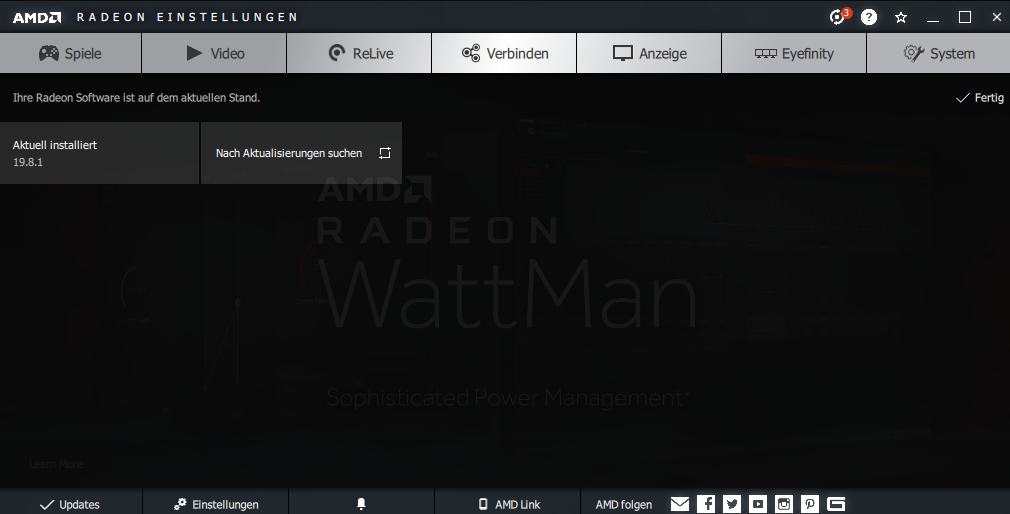1010x514 pixels.
Task: Click the AMD folgen label
Action: pos(624,504)
